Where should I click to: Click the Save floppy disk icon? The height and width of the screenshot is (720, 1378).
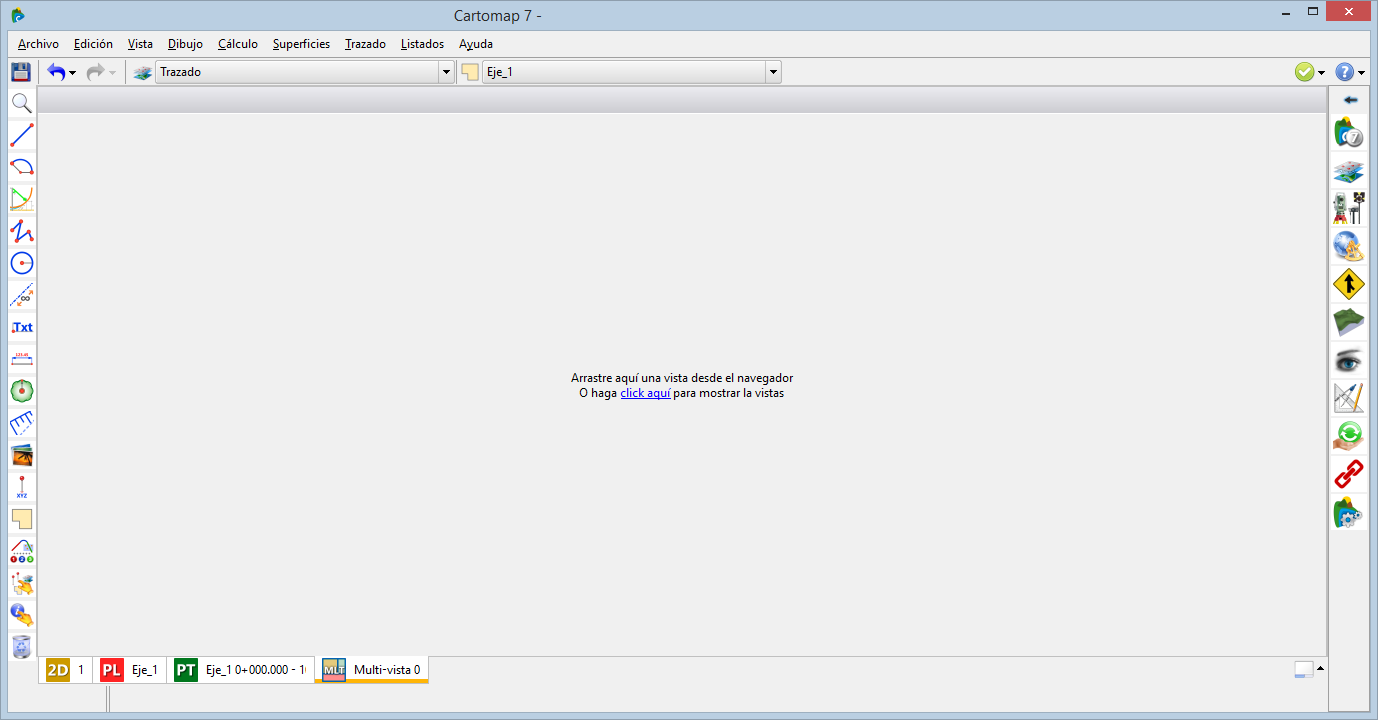(x=21, y=72)
